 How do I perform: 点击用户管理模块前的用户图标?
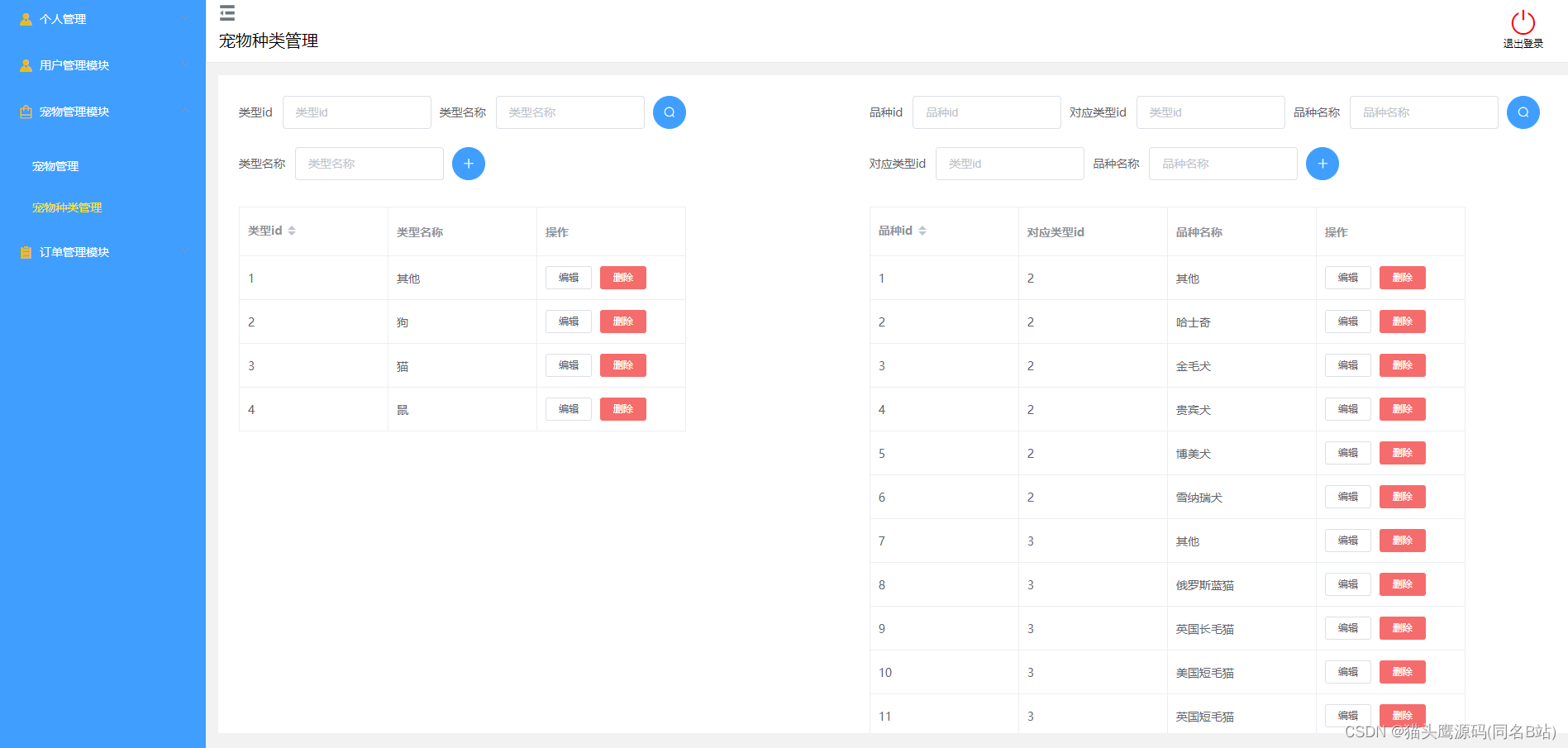coord(24,64)
